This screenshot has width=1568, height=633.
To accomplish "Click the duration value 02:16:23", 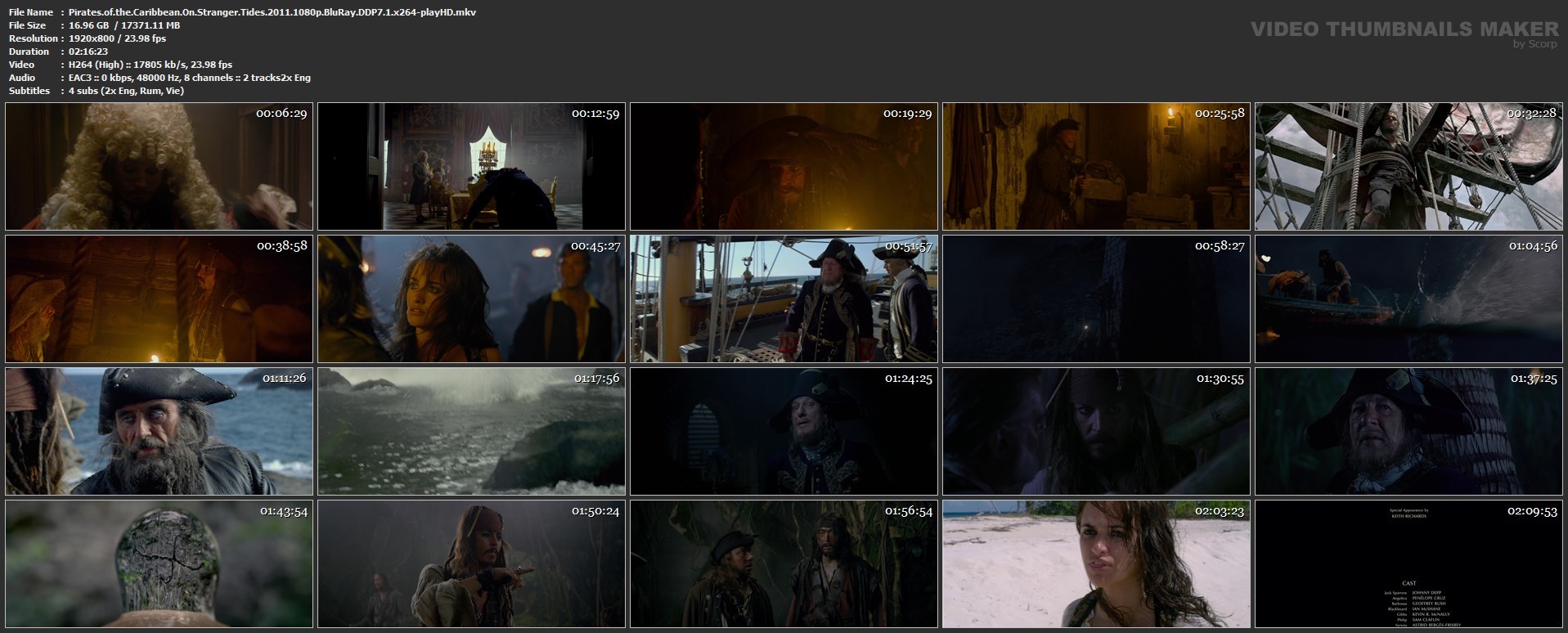I will [88, 52].
